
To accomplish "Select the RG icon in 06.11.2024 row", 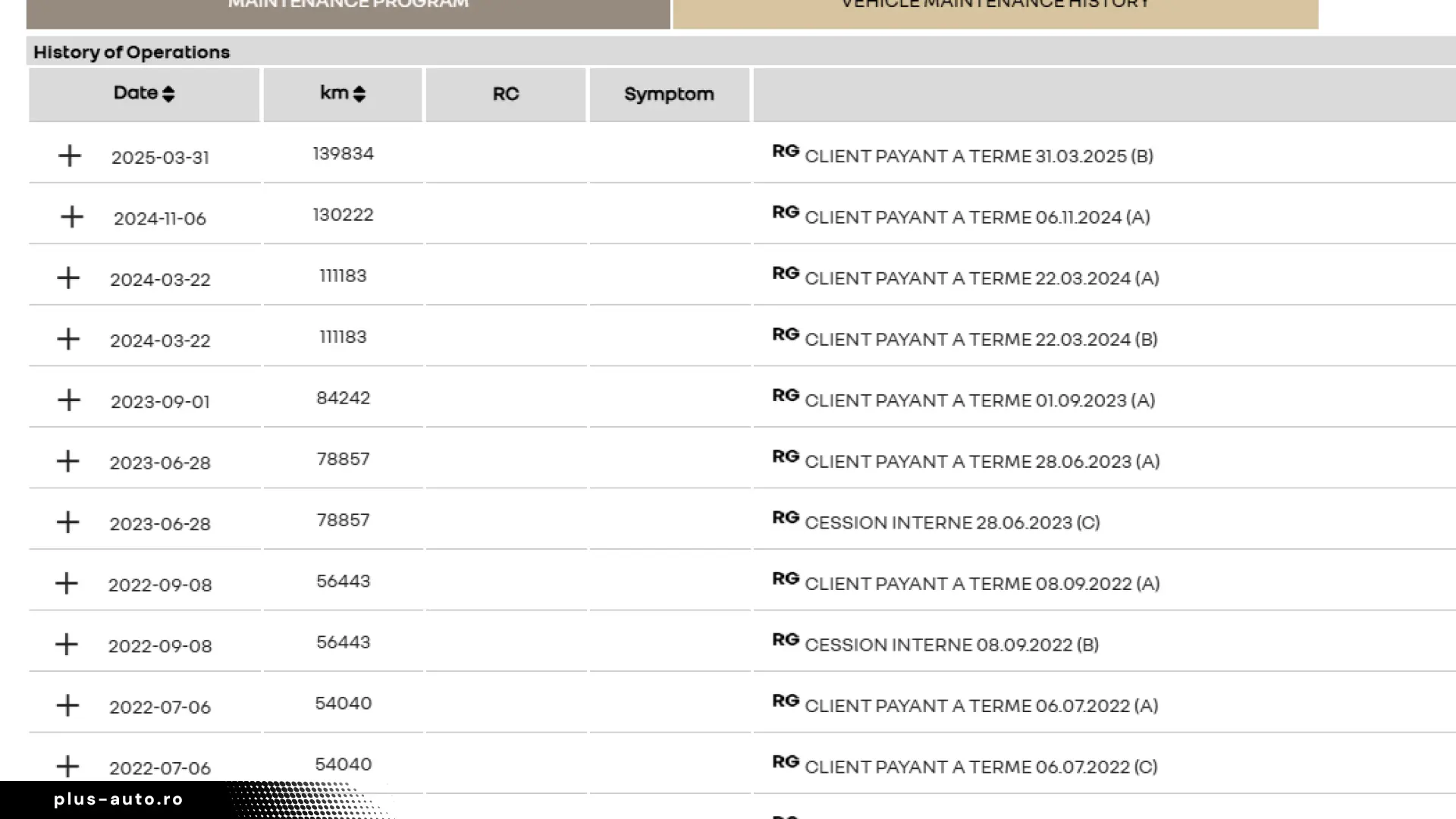I will [x=786, y=212].
